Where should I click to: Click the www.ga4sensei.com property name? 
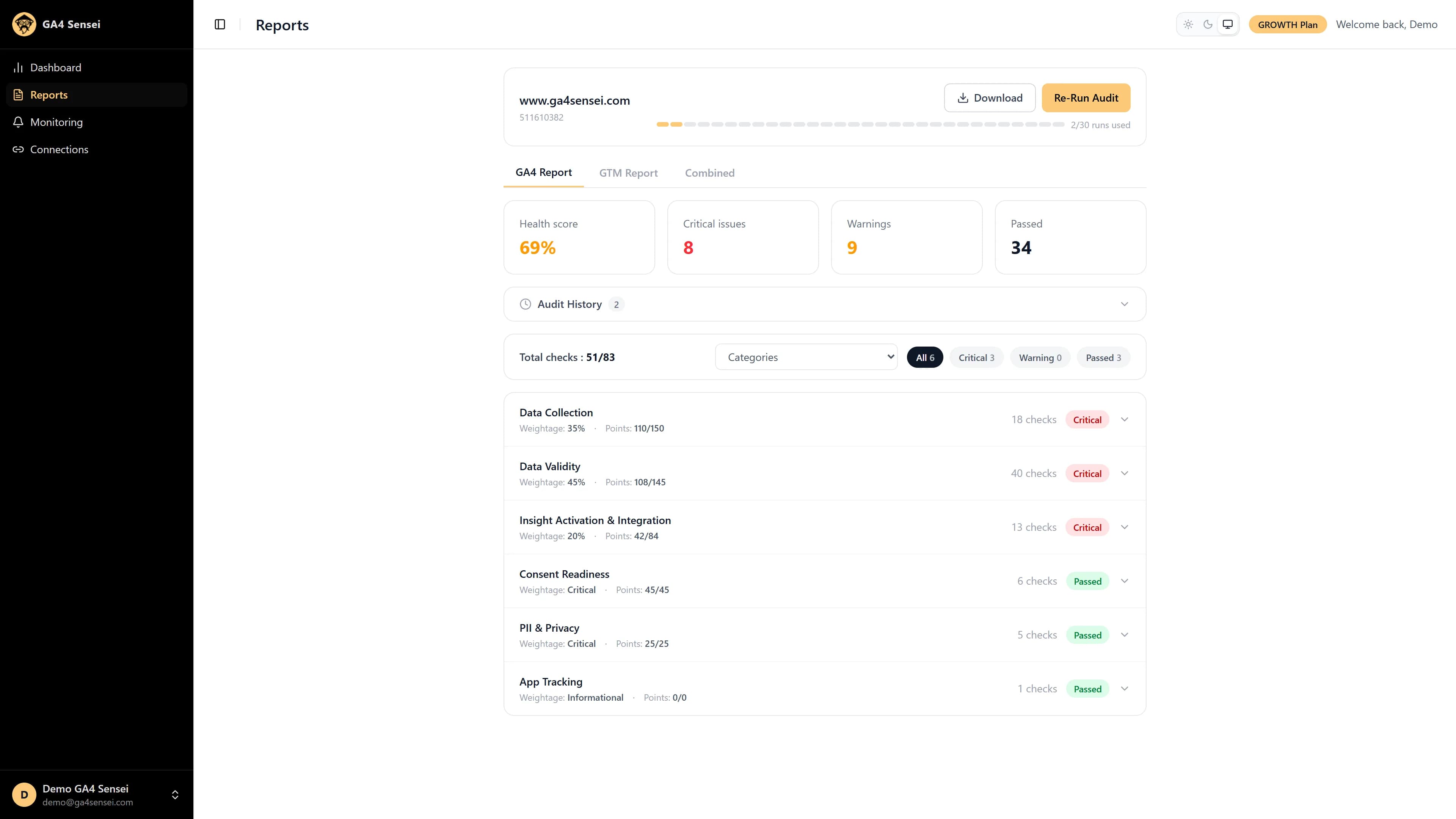pyautogui.click(x=574, y=100)
